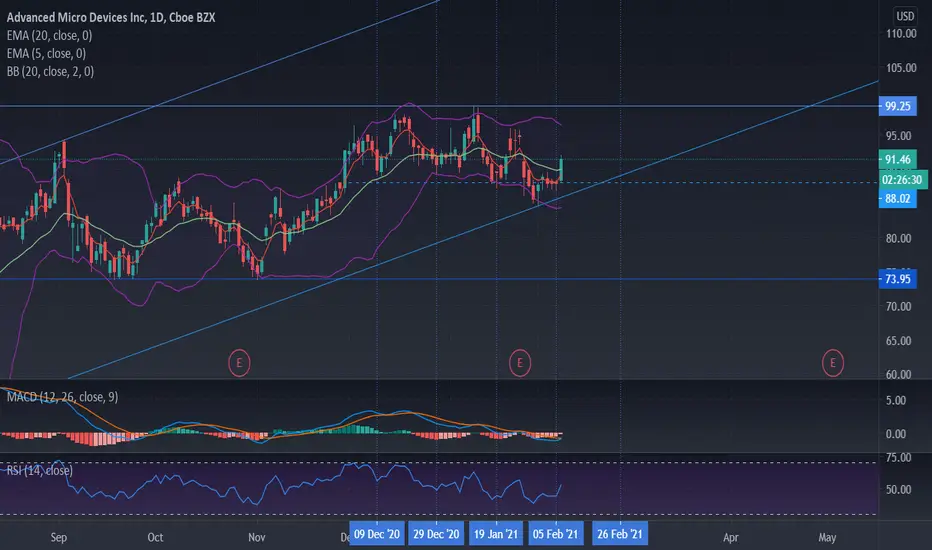Select the 05 Feb '21 date marker
Screen dimensions: 932x550
[555, 534]
